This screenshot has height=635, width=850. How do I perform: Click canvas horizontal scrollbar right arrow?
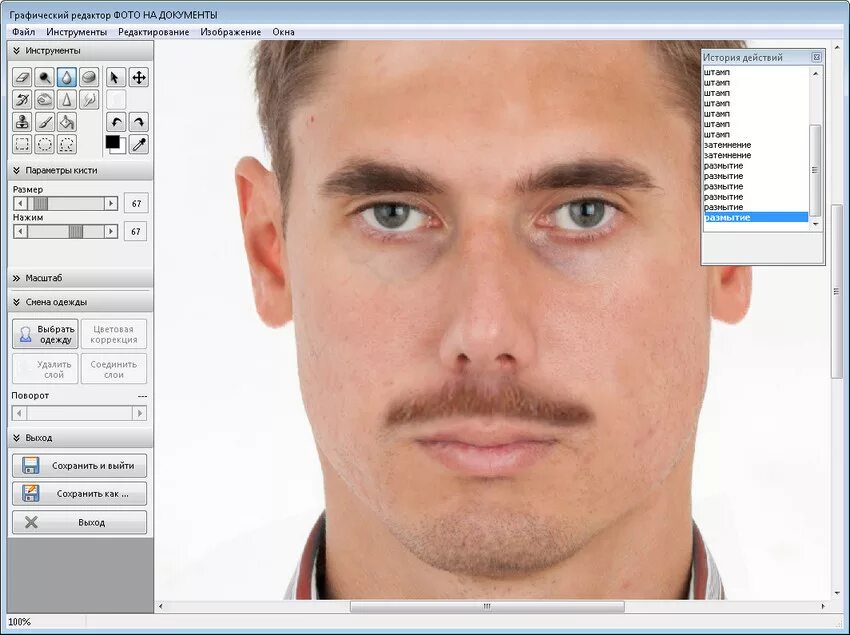pos(823,606)
